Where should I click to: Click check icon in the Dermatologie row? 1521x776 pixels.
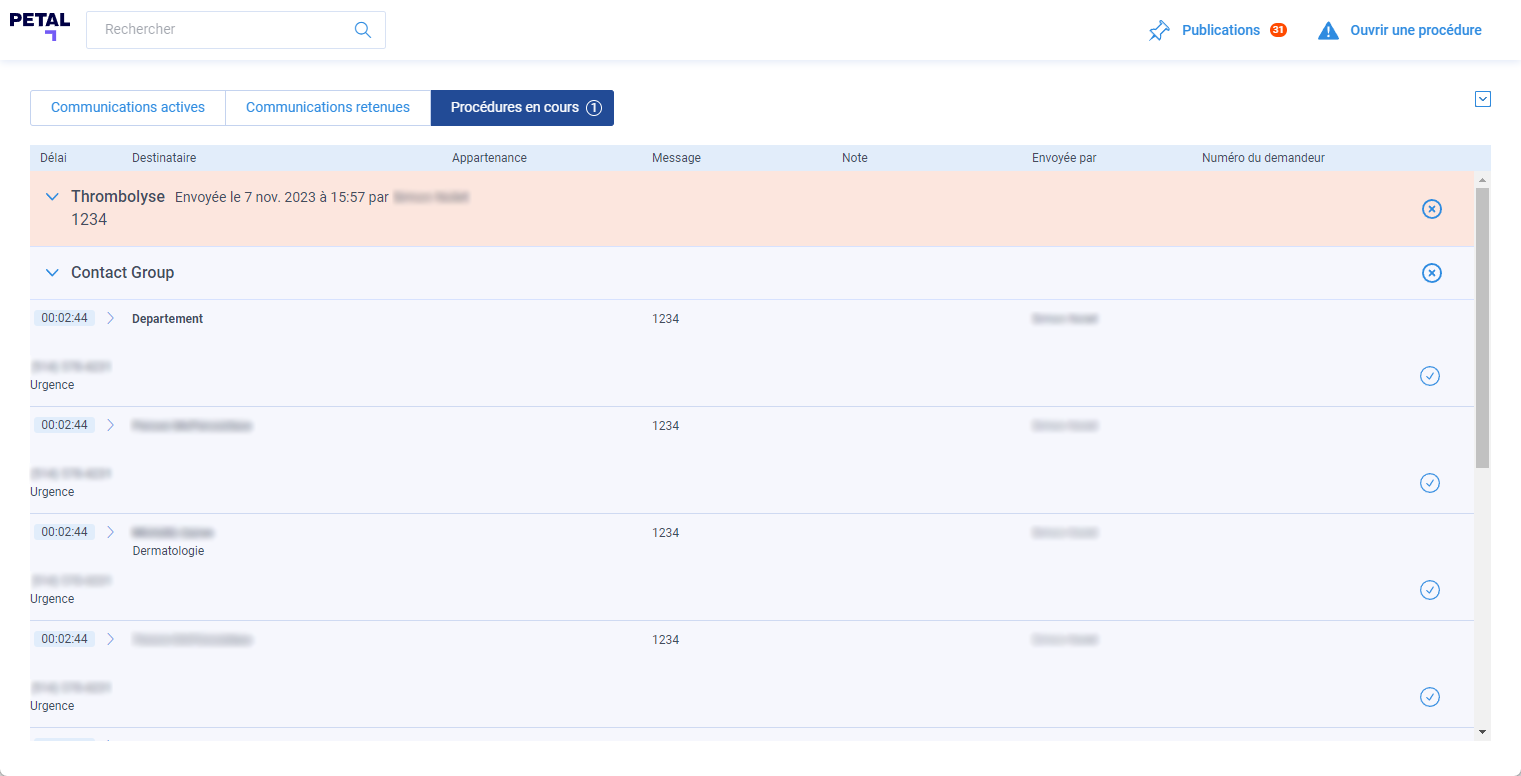pos(1430,590)
